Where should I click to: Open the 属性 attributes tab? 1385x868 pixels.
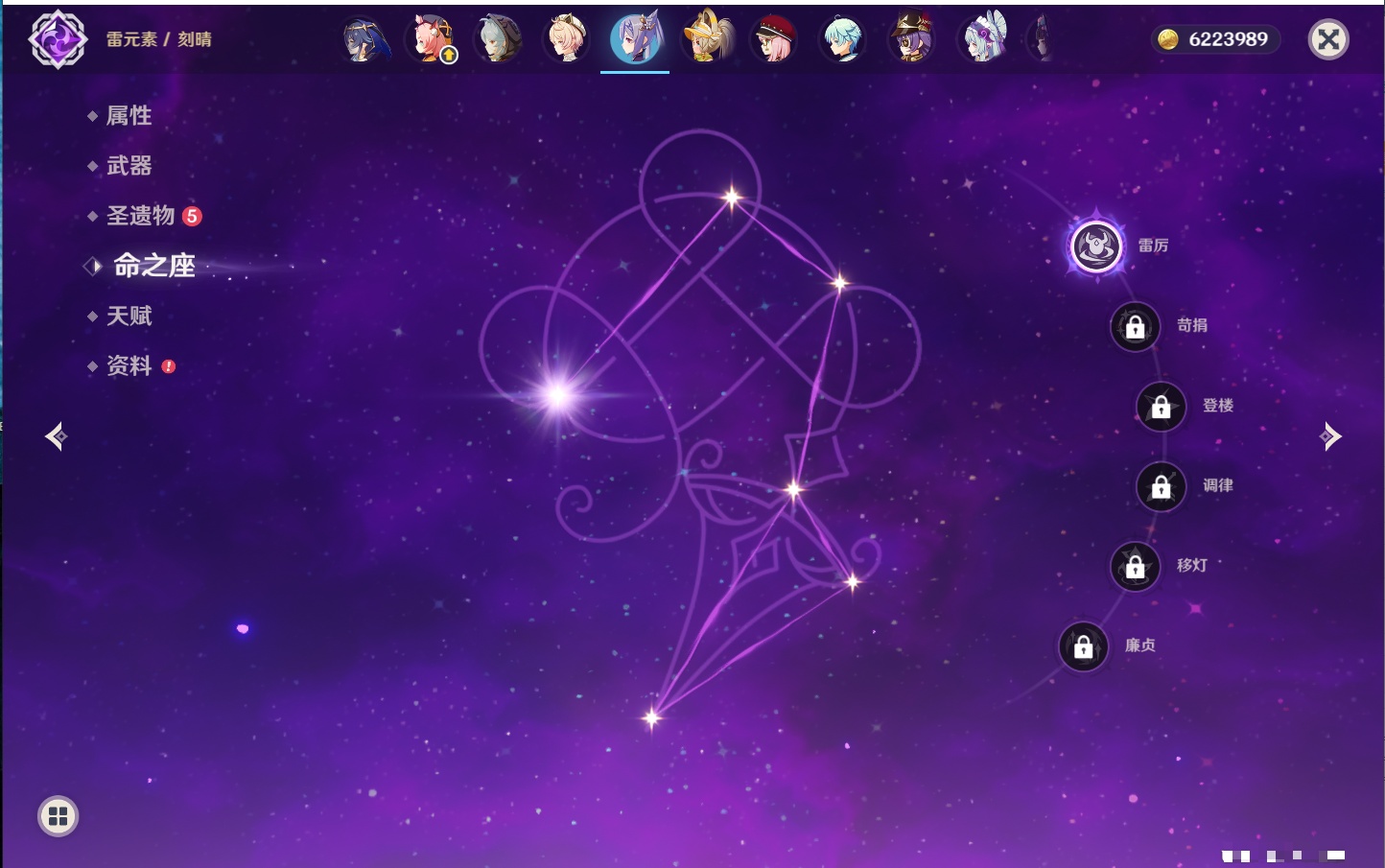pos(129,116)
